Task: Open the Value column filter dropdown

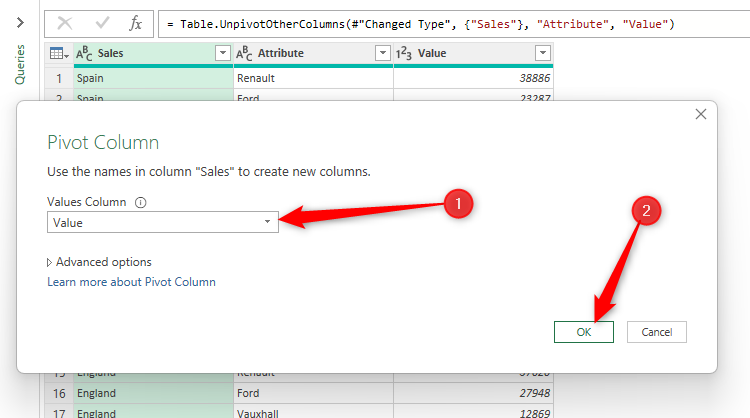Action: pos(542,53)
